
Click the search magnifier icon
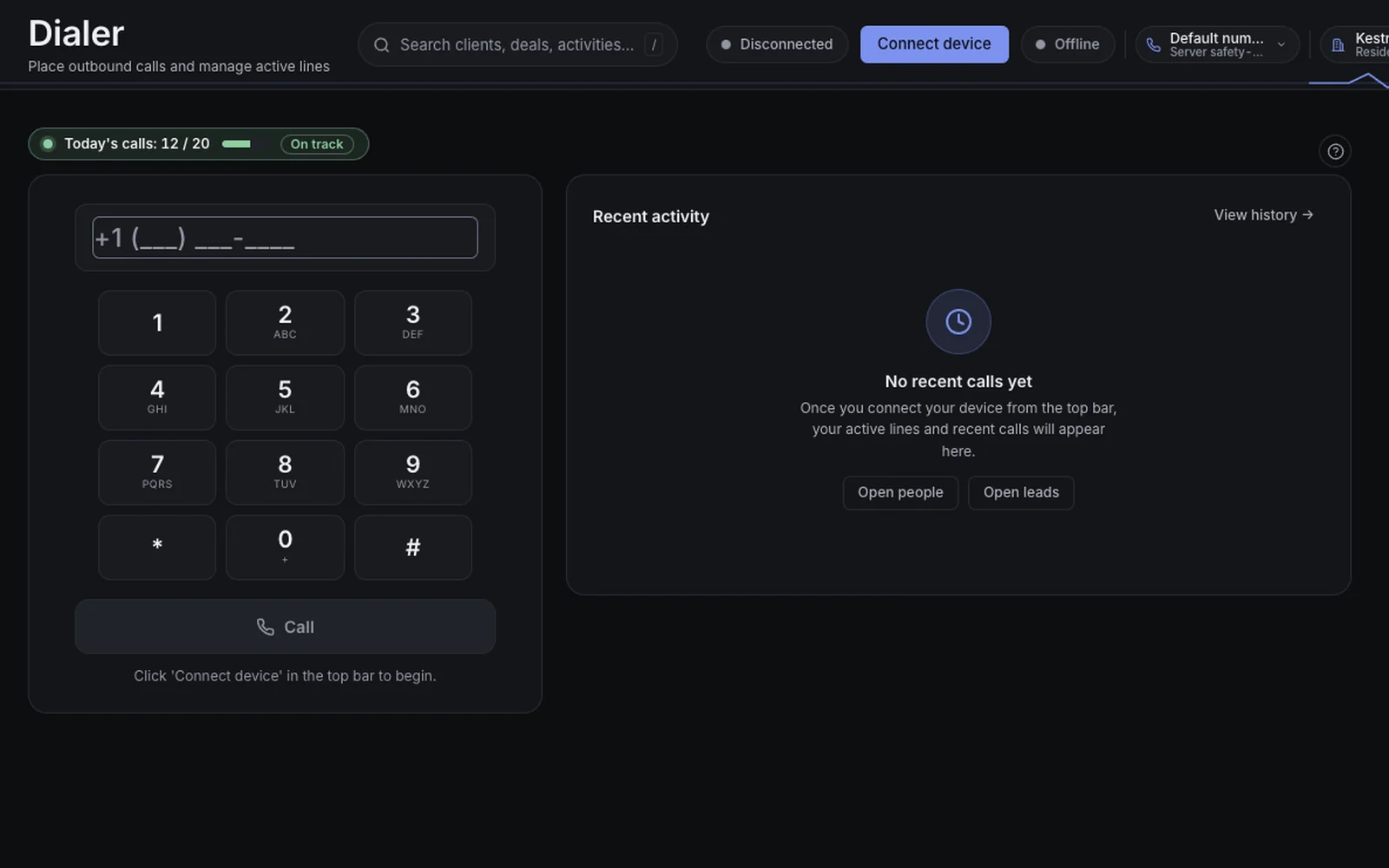tap(381, 45)
